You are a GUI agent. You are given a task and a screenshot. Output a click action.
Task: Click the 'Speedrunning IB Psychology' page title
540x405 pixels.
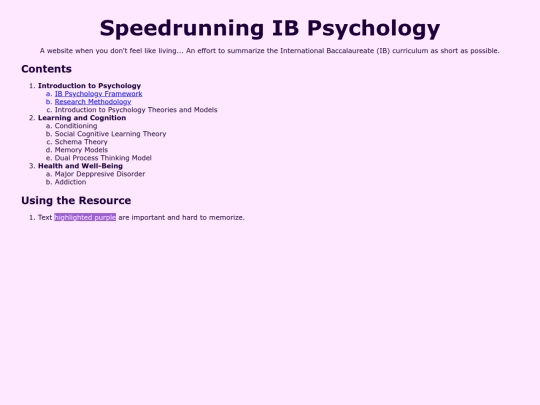click(270, 28)
